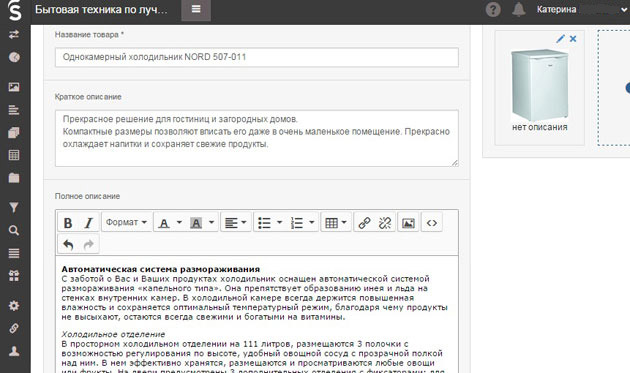Open the gift box sidebar icon
Screen dimensions: 630x373
pyautogui.click(x=14, y=276)
